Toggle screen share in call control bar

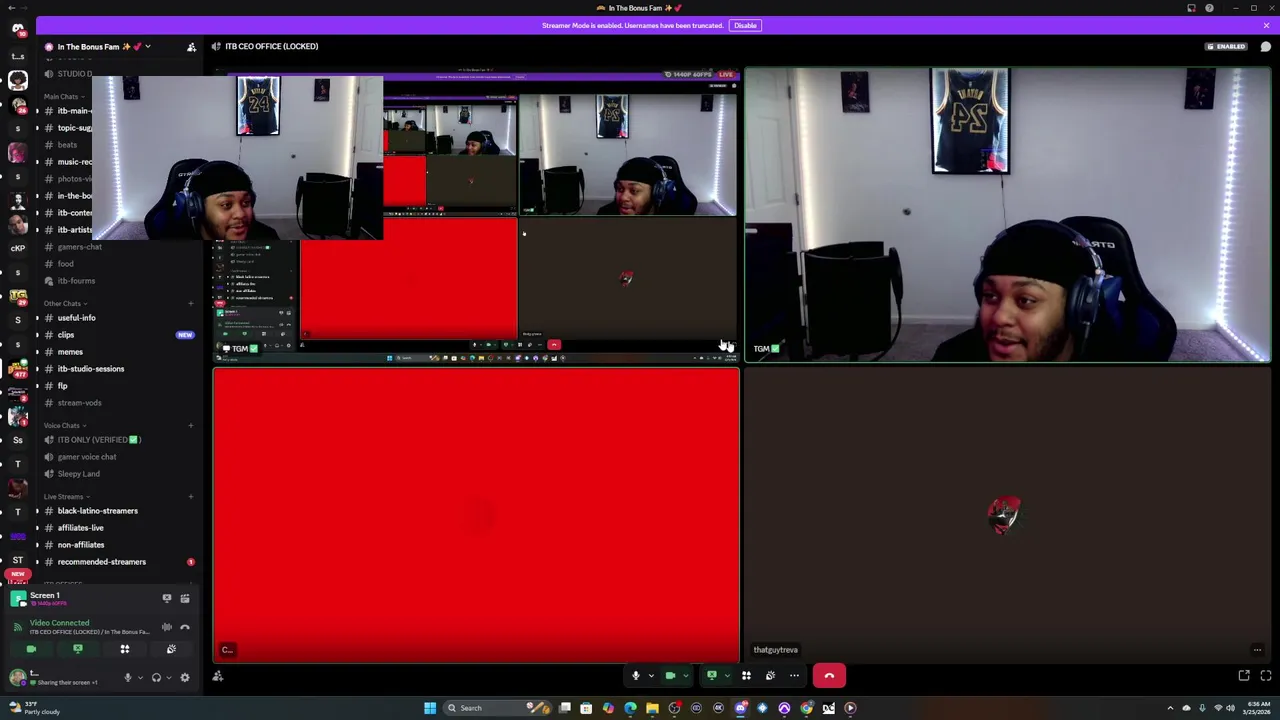coord(712,676)
